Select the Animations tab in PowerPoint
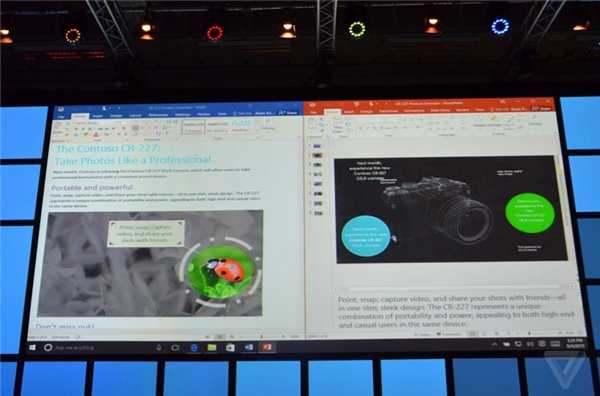Screen dimensions: 600x396 point(414,111)
